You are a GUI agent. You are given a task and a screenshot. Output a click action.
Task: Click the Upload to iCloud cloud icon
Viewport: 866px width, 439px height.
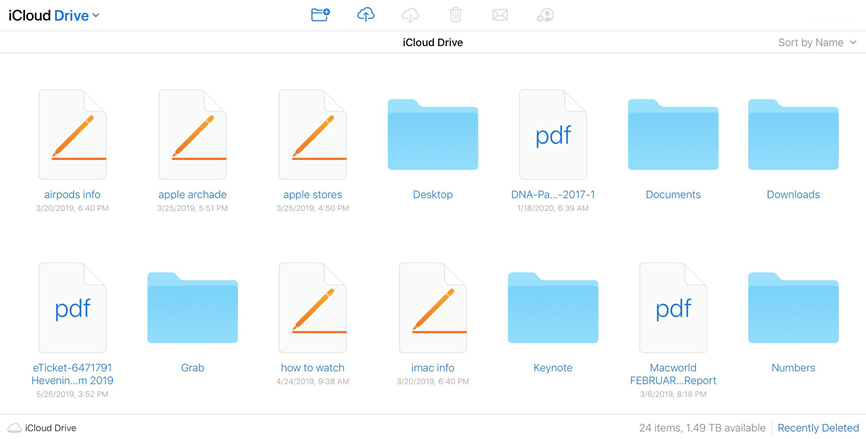pyautogui.click(x=366, y=15)
